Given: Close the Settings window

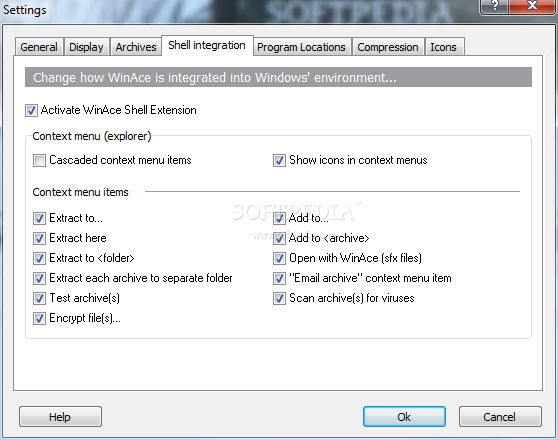Looking at the screenshot, I should [x=532, y=7].
